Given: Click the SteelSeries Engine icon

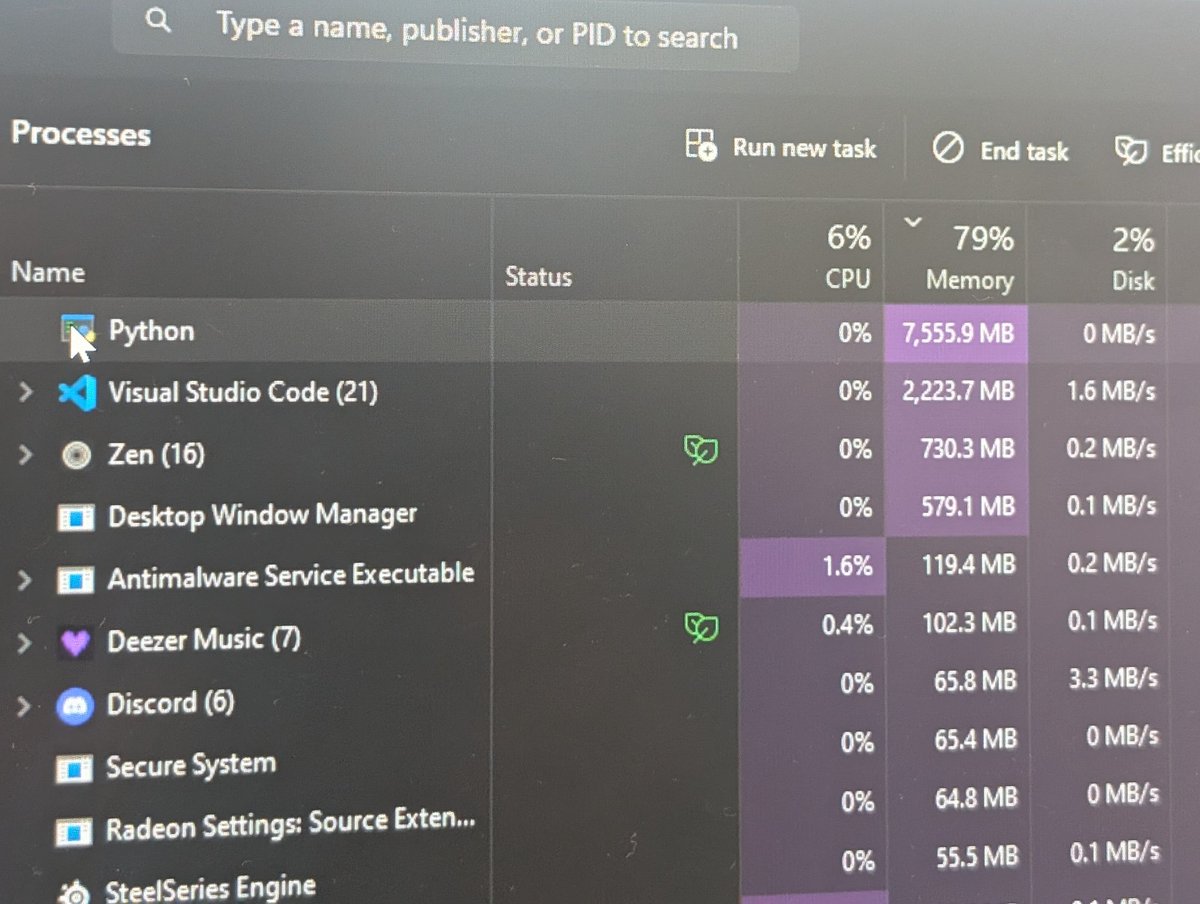Looking at the screenshot, I should coord(76,892).
